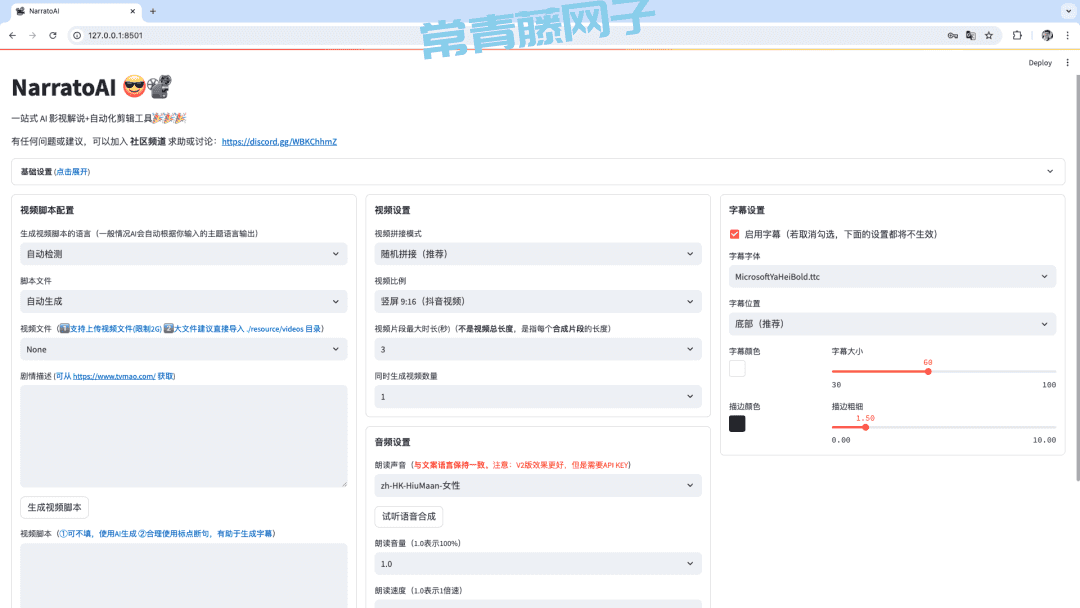The height and width of the screenshot is (608, 1080).
Task: Open the 朗读音量 1.0 dropdown
Action: coord(538,564)
